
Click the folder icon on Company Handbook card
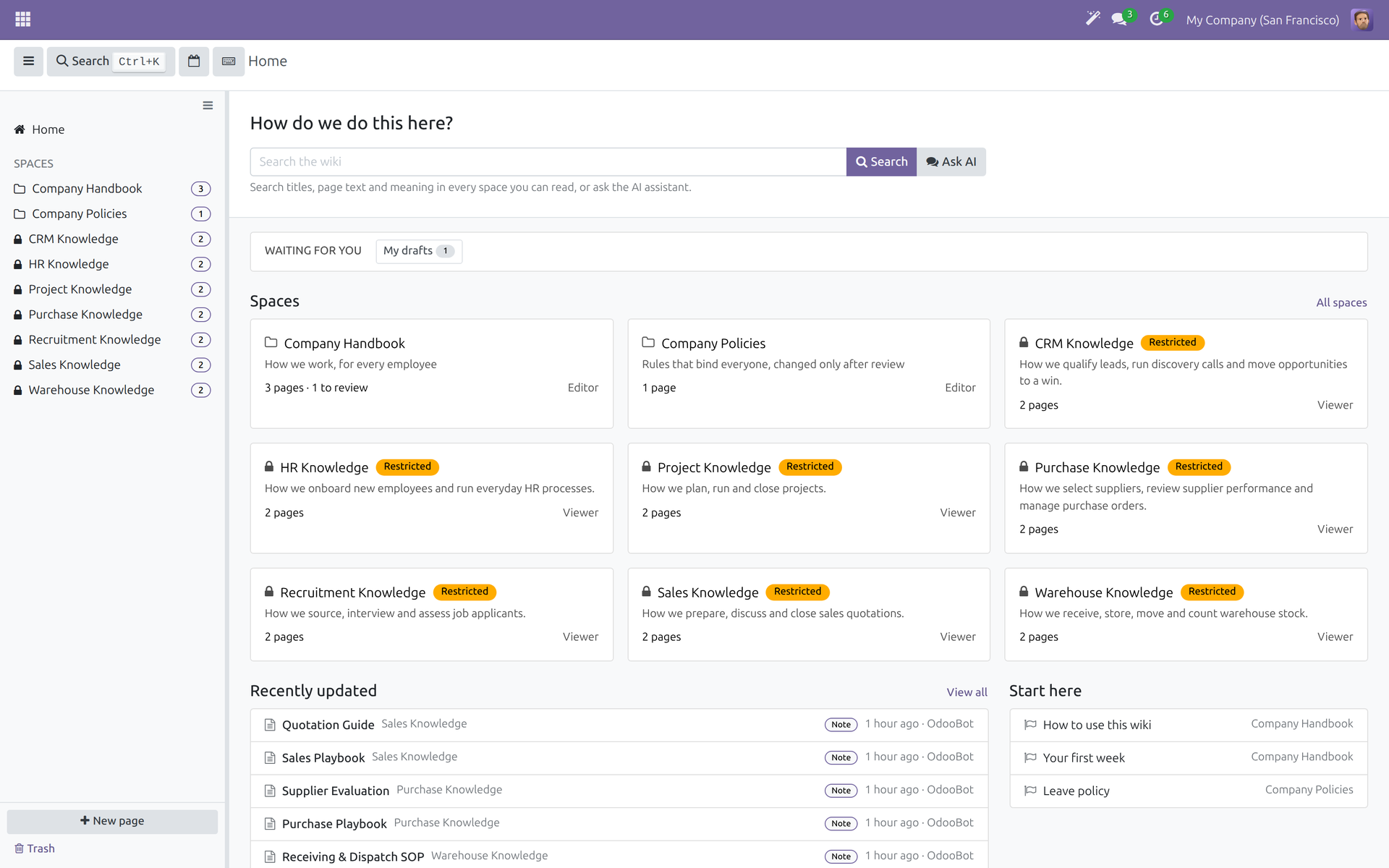[x=271, y=342]
